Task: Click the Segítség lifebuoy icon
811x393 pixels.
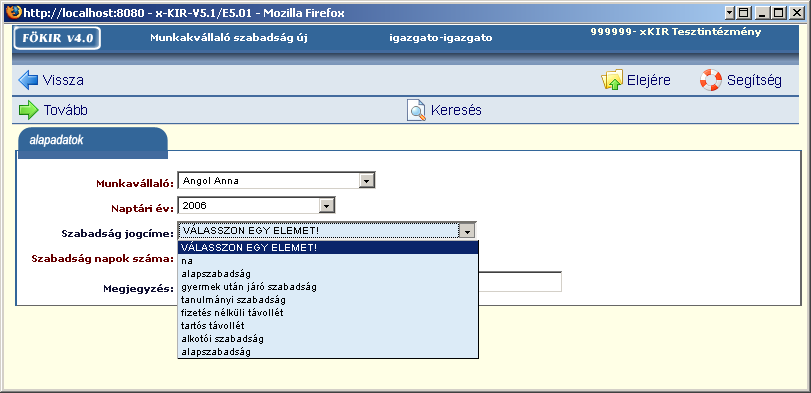Action: coord(710,81)
